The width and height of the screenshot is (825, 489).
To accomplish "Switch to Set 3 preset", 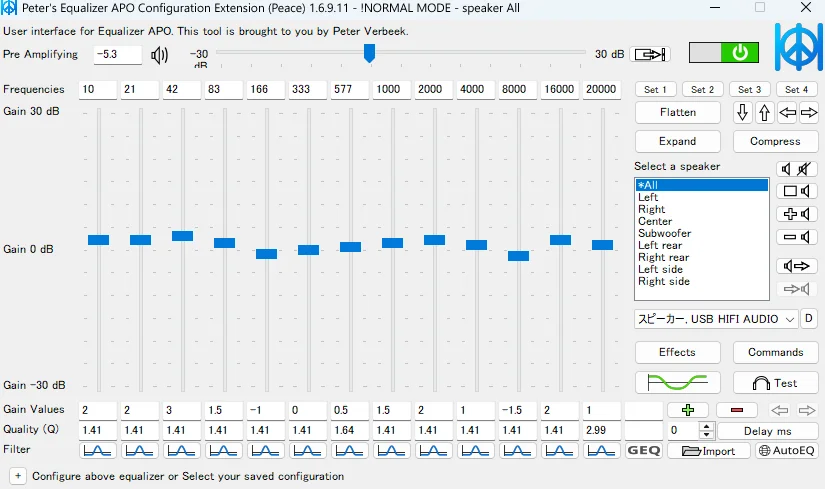I will coord(749,89).
